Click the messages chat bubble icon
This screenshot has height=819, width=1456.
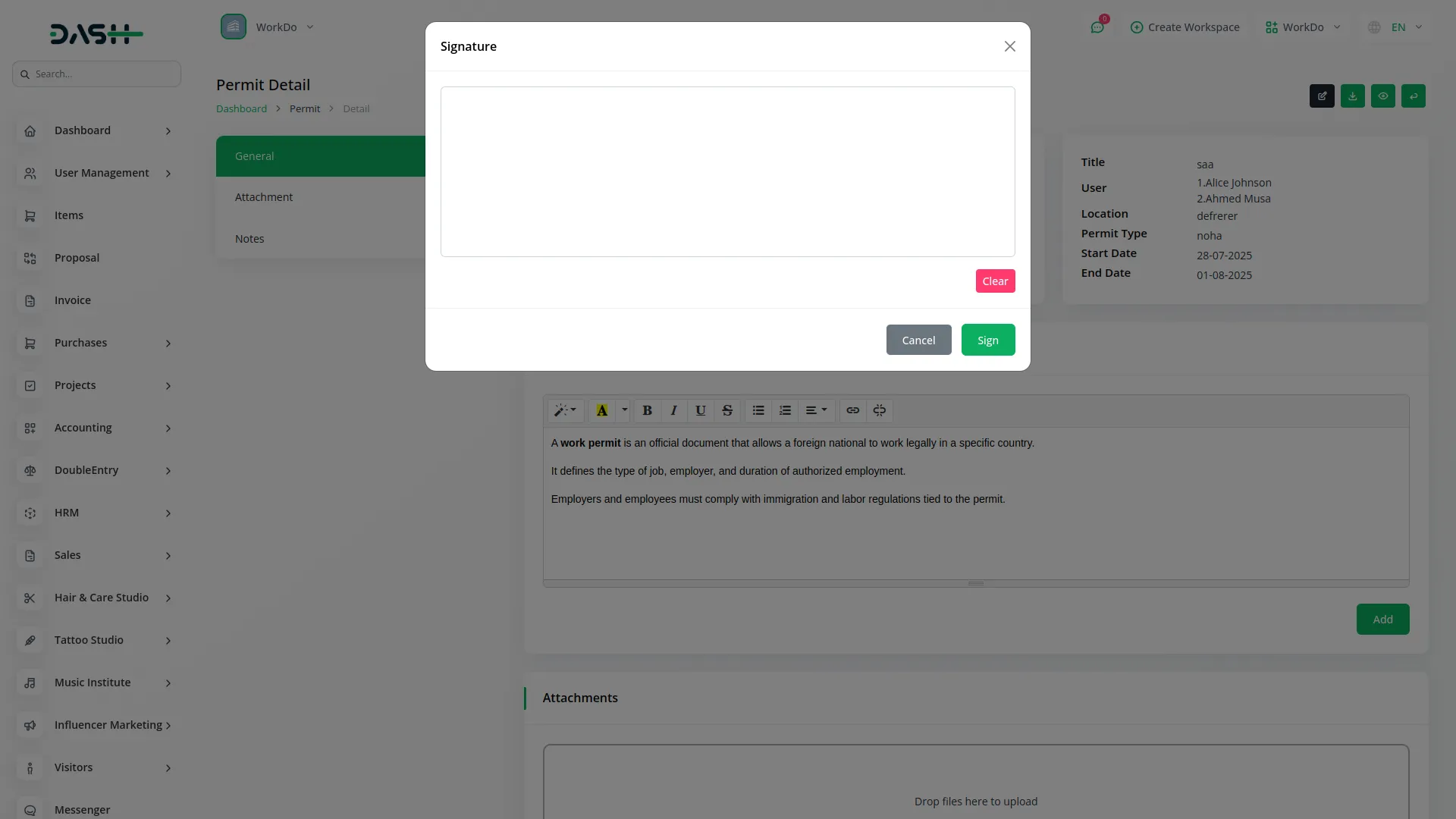pos(1097,27)
